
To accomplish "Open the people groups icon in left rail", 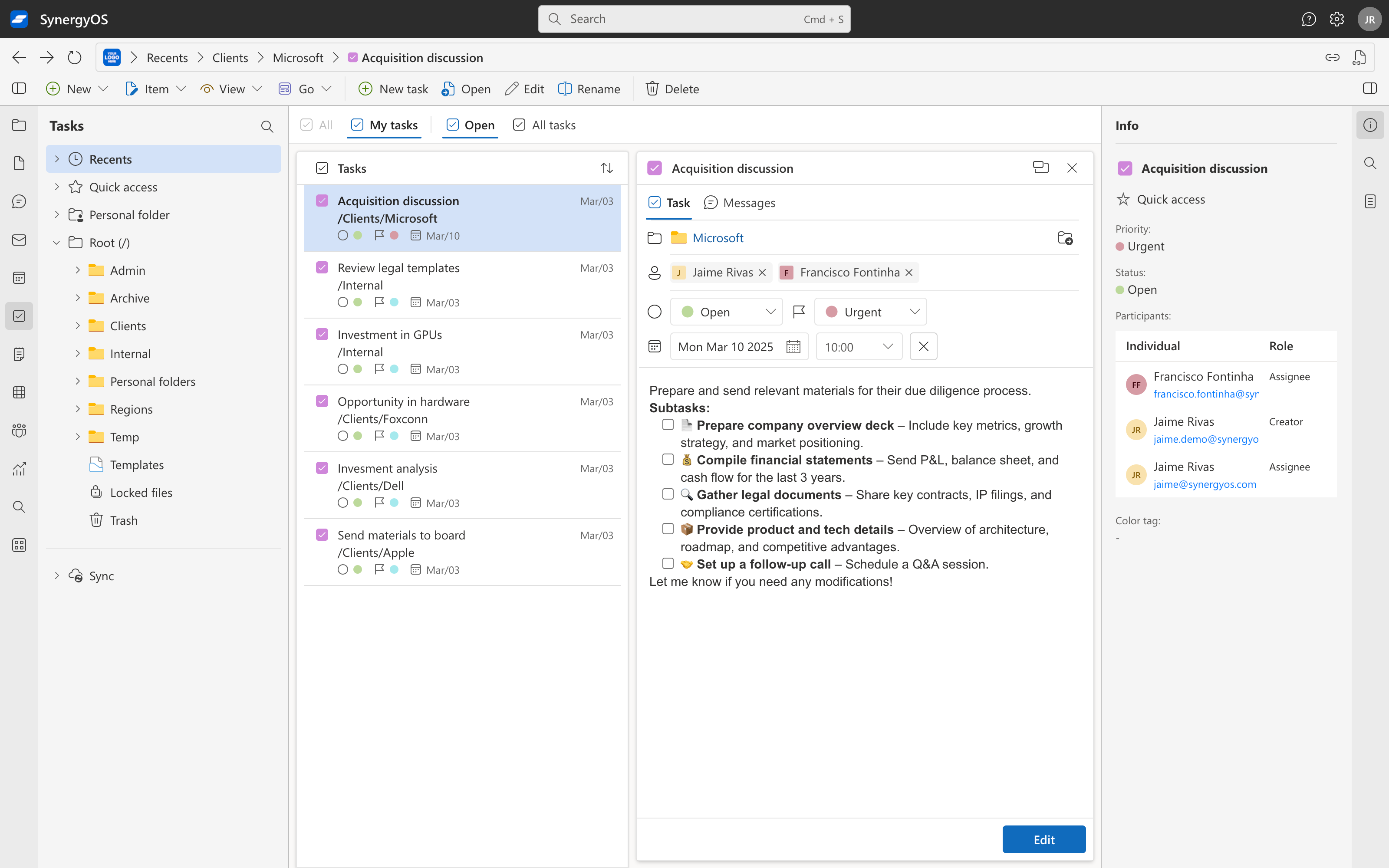I will pos(19,431).
